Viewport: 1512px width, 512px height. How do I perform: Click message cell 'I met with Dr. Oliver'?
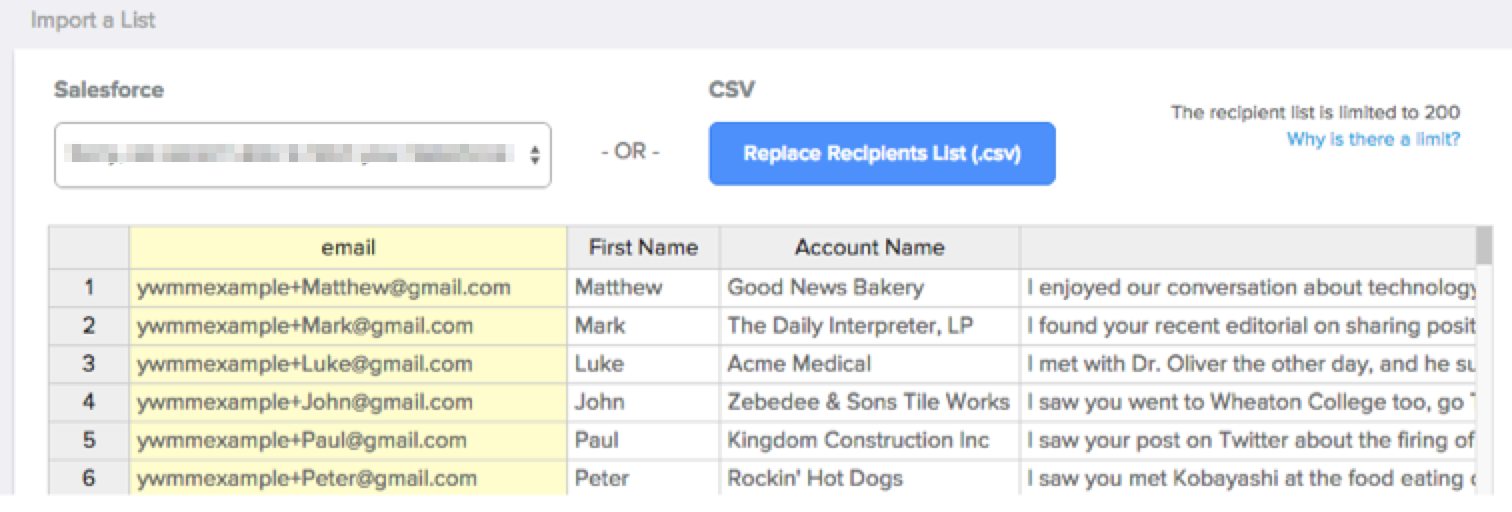pos(1248,364)
